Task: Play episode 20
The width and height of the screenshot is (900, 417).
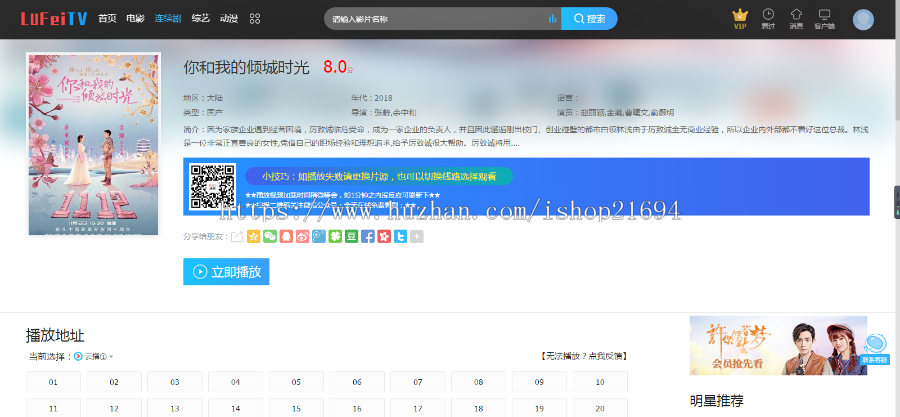Action: [600, 408]
